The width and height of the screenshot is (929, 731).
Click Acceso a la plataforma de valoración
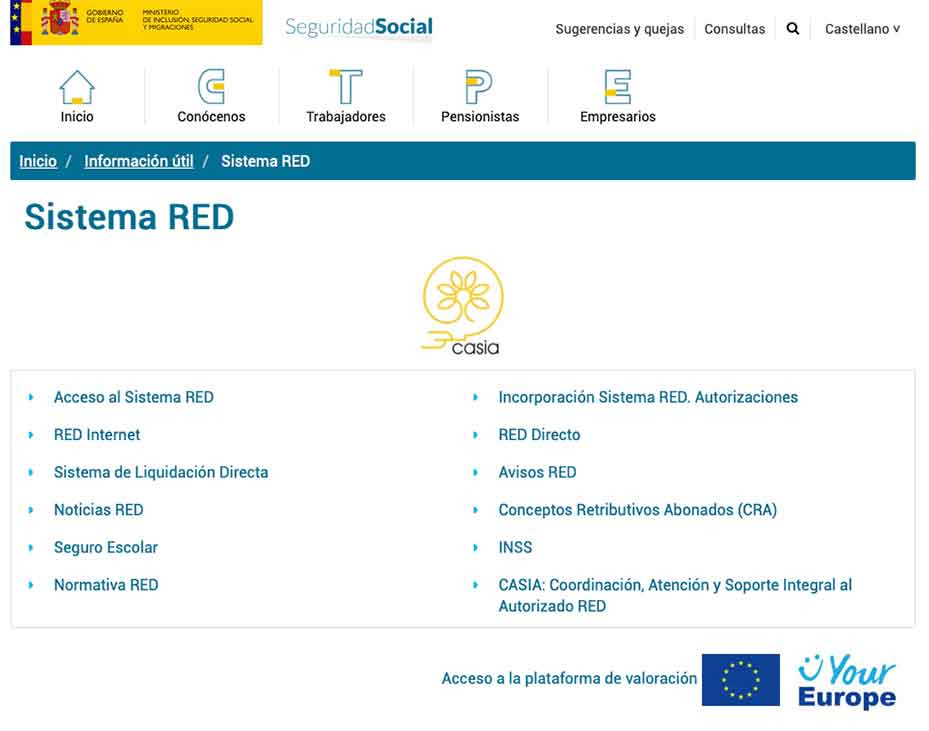569,678
